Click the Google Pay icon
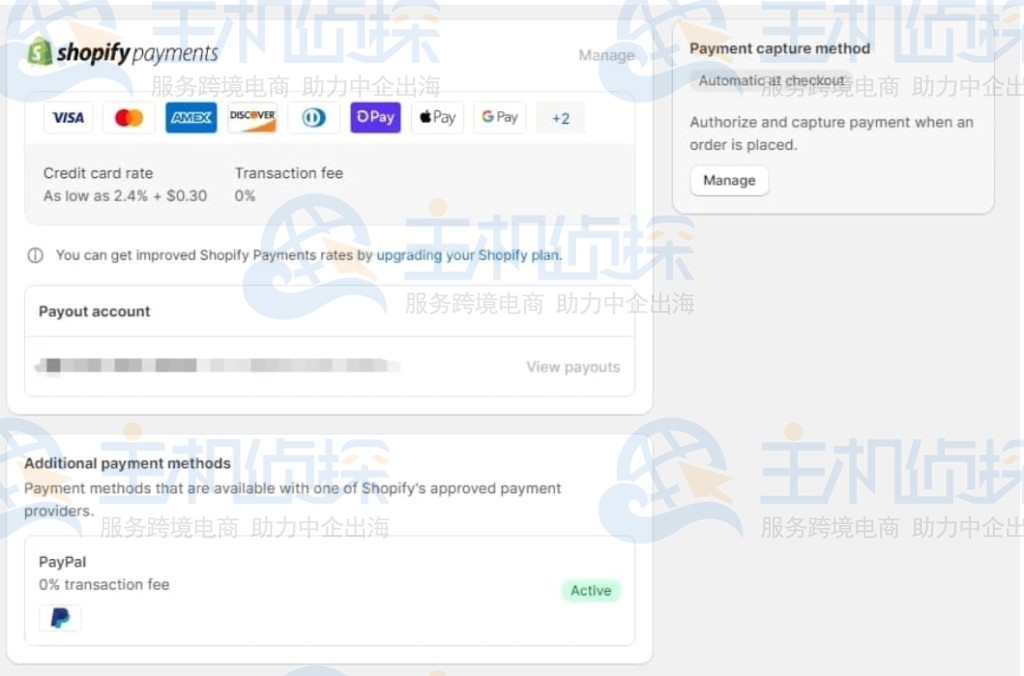 pos(499,117)
